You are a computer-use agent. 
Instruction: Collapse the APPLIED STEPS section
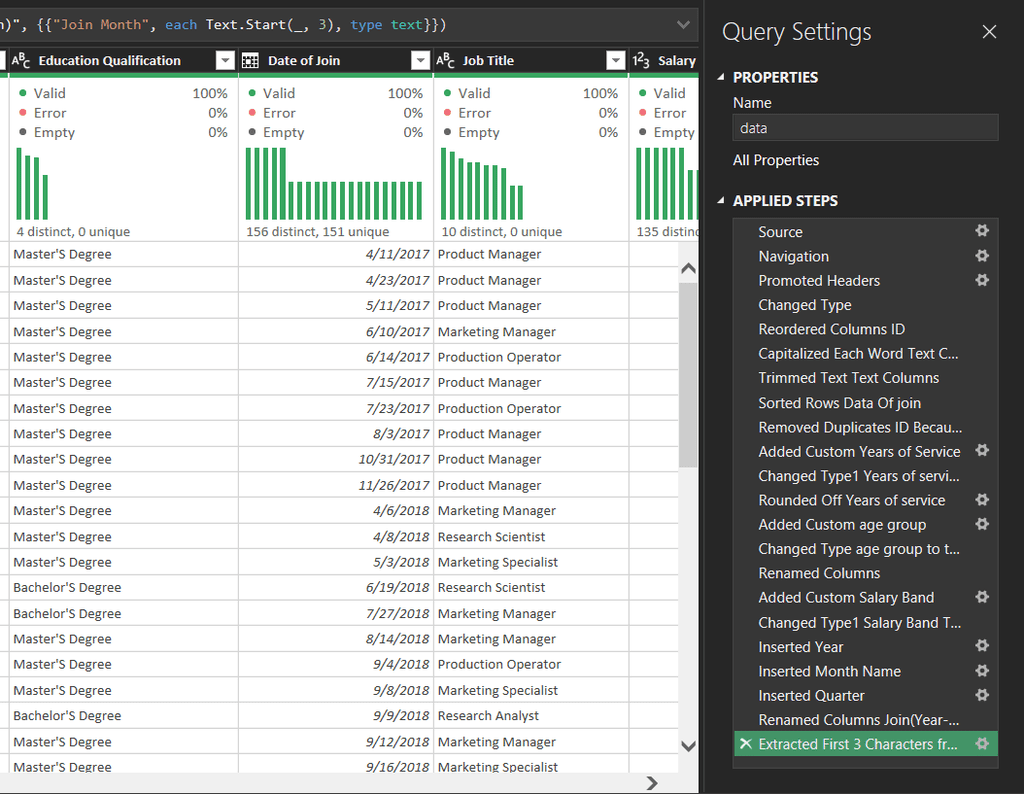[721, 200]
